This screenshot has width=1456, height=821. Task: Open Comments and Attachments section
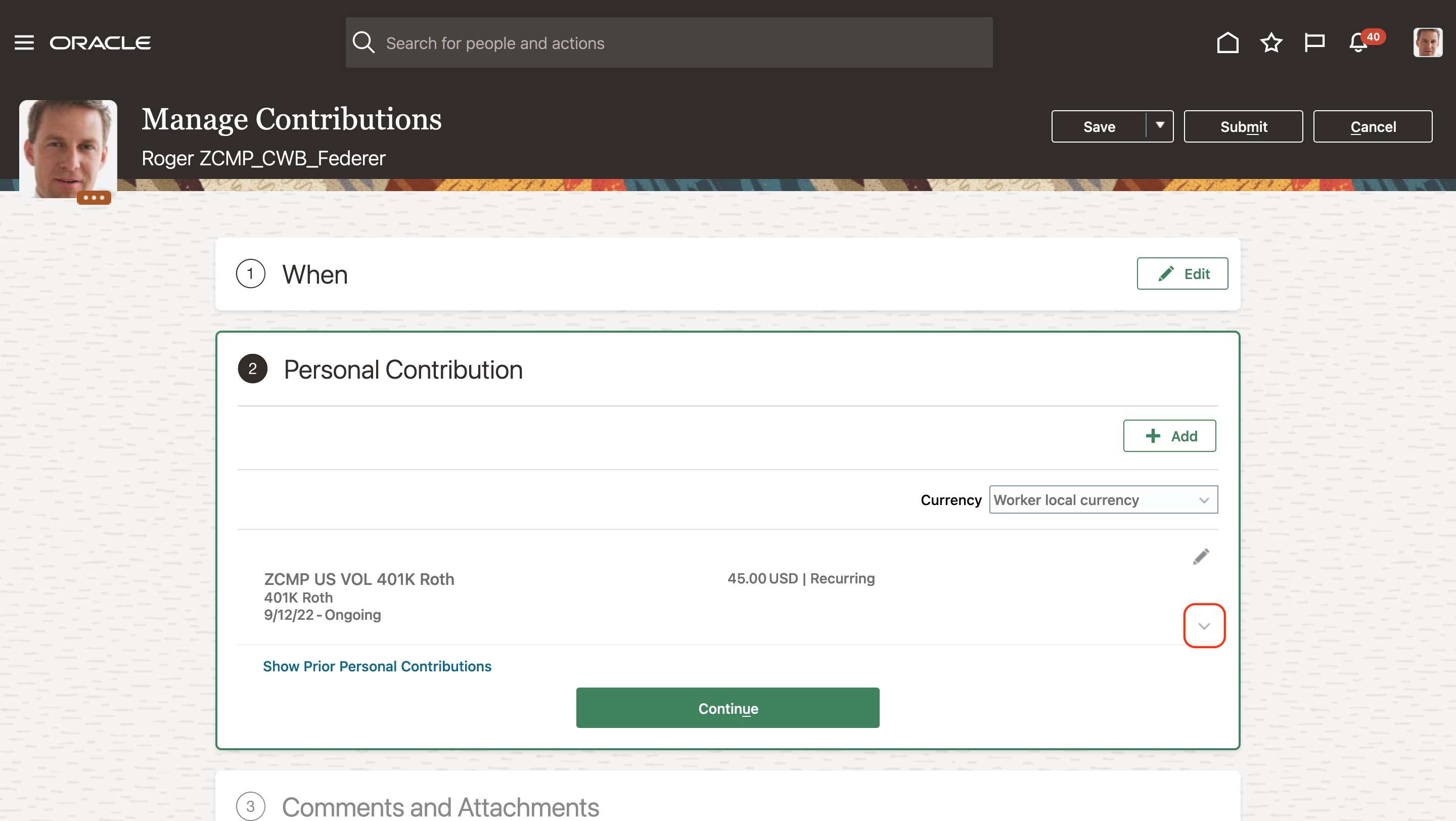440,806
